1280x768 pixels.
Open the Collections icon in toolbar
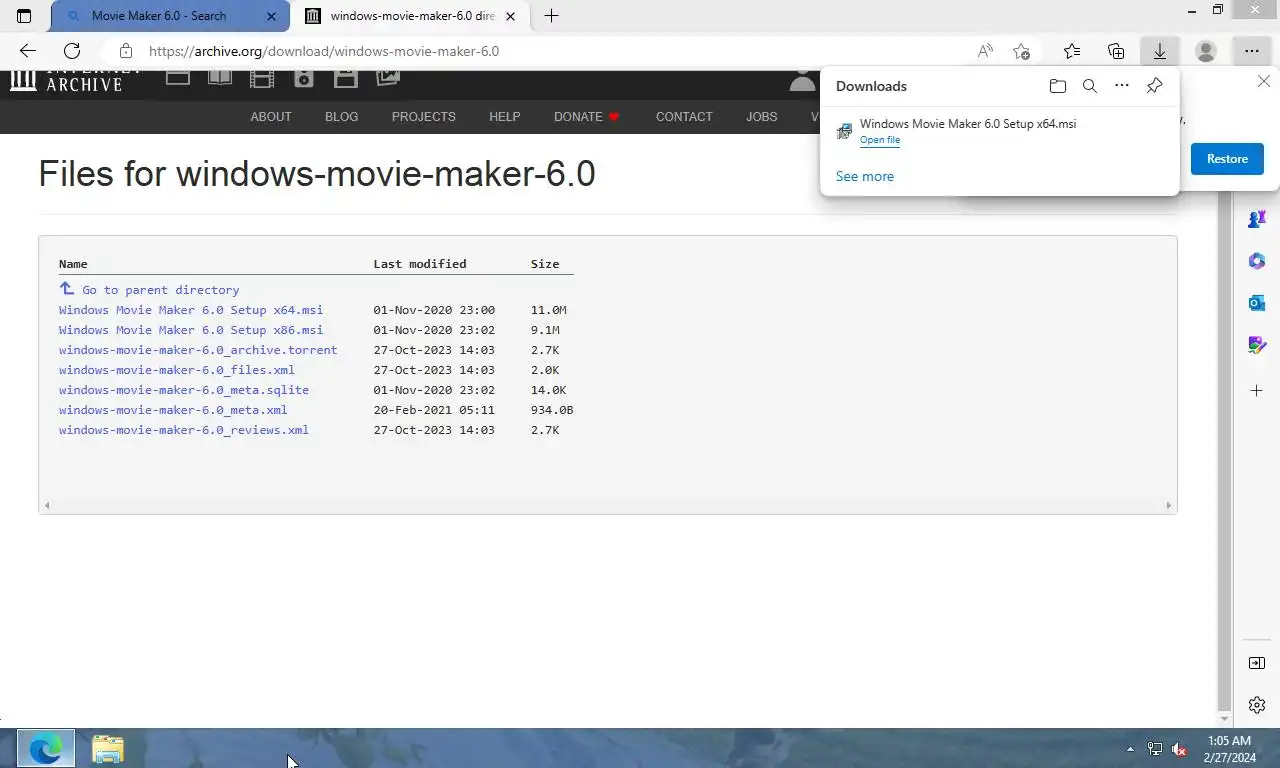1116,51
